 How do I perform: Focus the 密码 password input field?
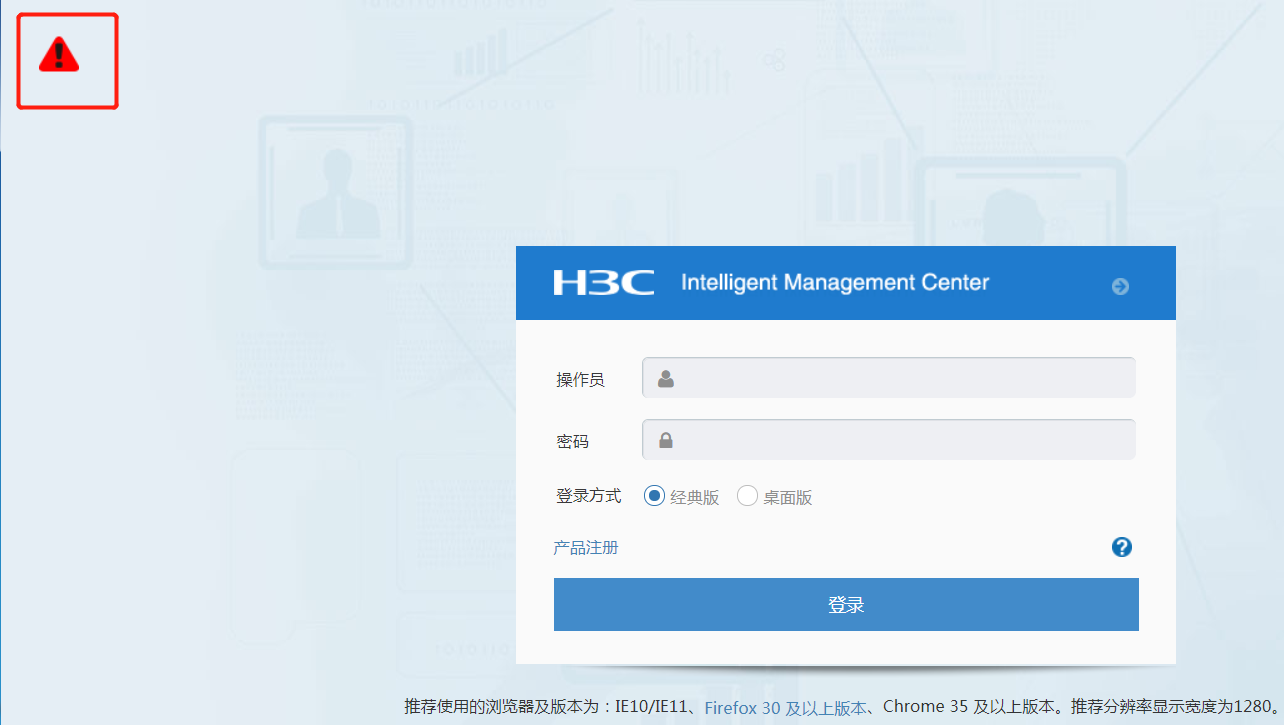point(900,440)
